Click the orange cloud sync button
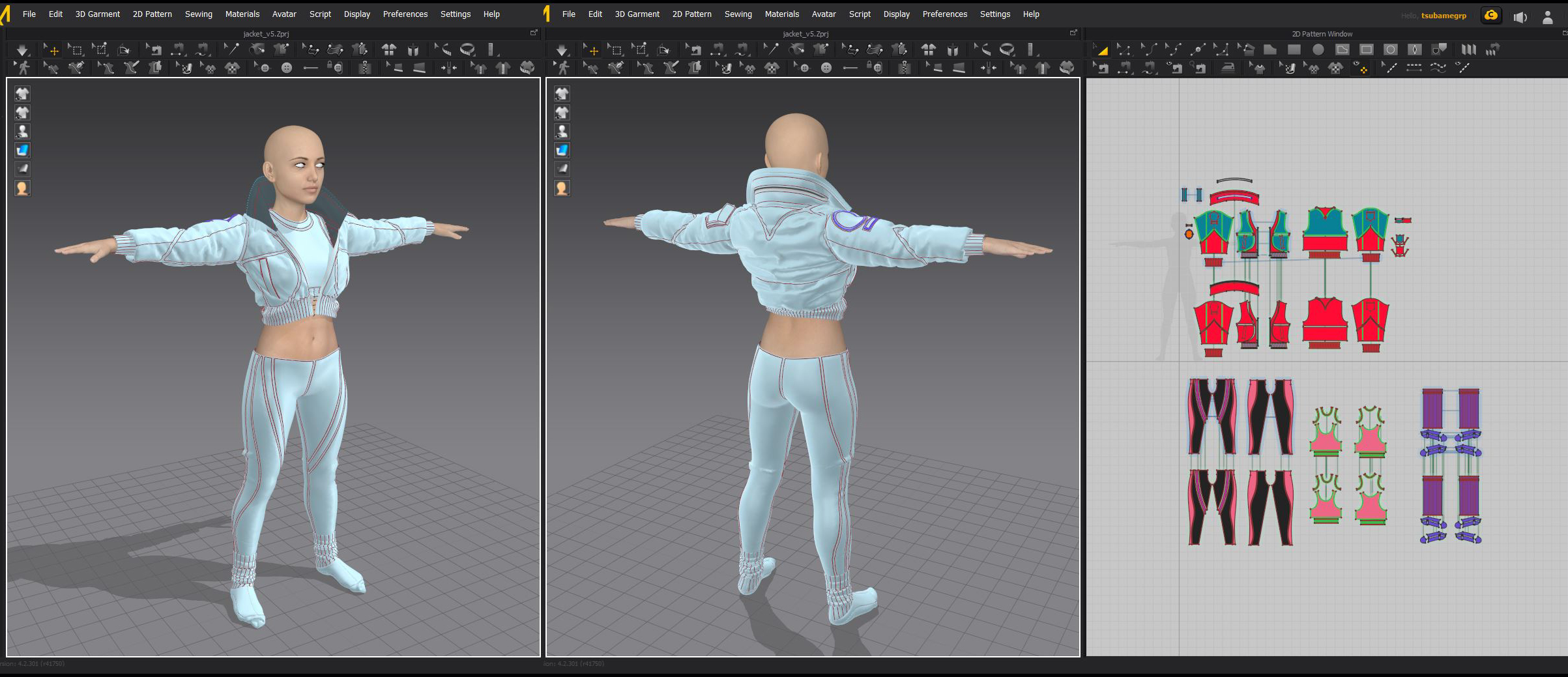The width and height of the screenshot is (1568, 677). pyautogui.click(x=1491, y=15)
